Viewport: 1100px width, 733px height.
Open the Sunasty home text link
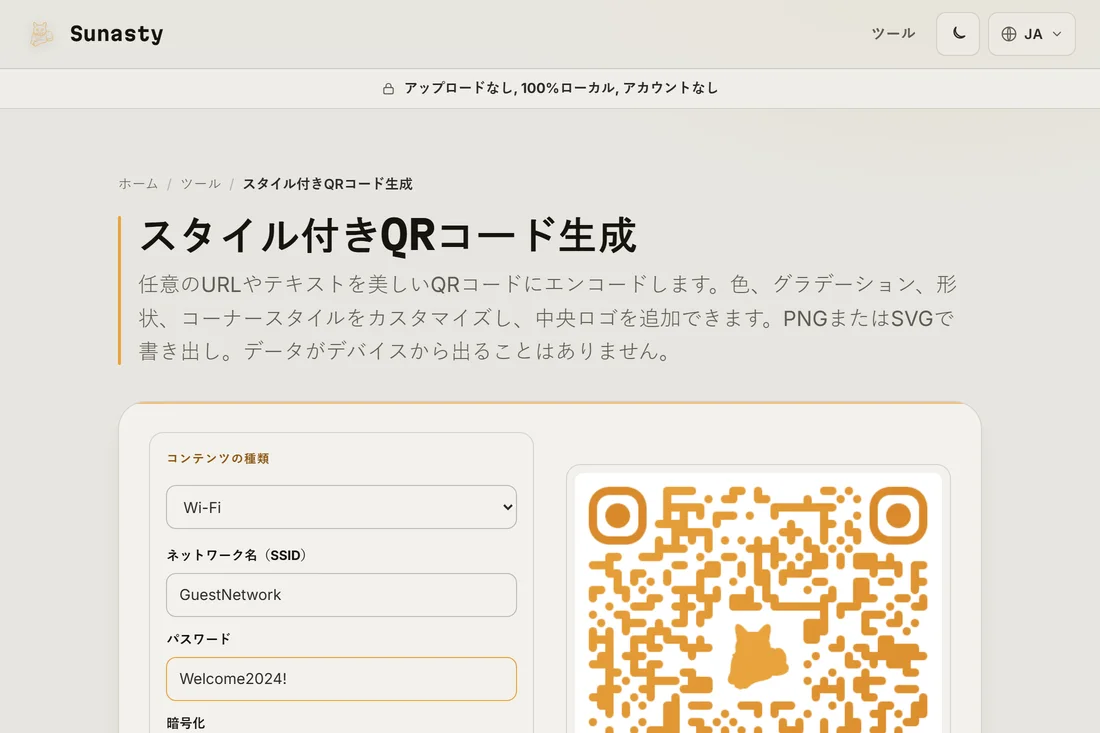pyautogui.click(x=116, y=34)
